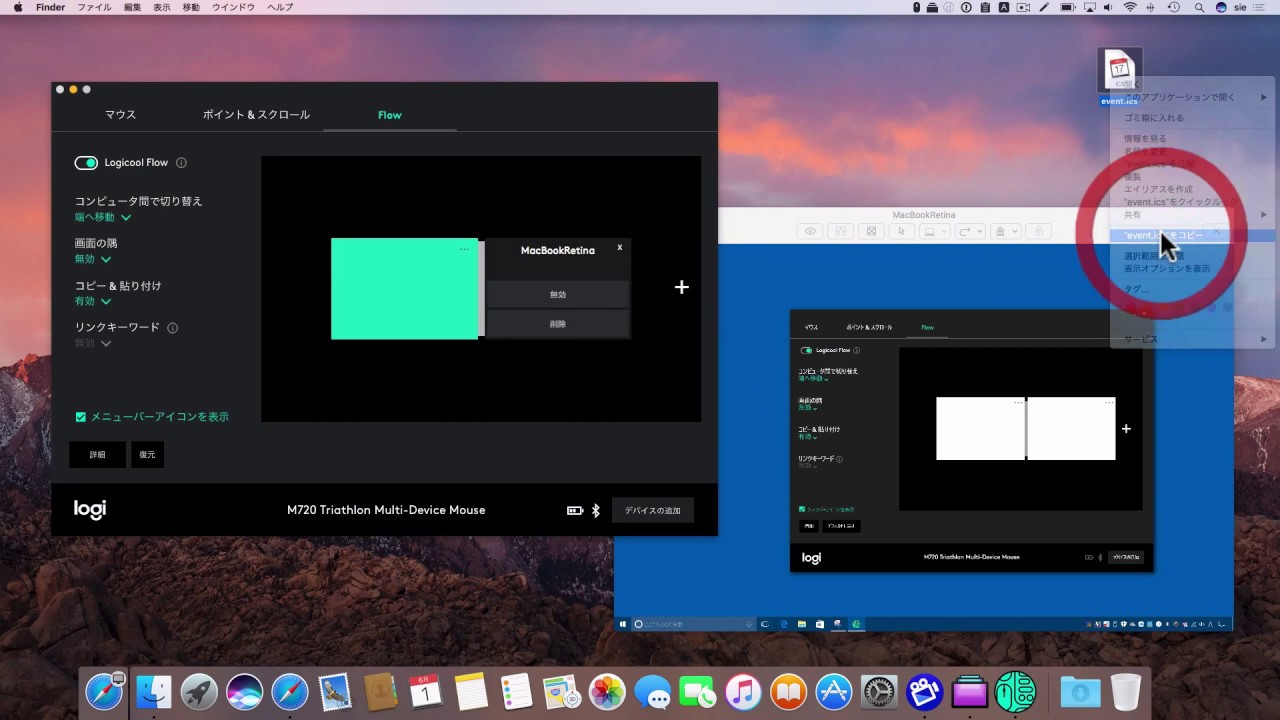Click the Wi-Fi icon in the menu bar
This screenshot has height=720, width=1280.
pyautogui.click(x=1130, y=7)
